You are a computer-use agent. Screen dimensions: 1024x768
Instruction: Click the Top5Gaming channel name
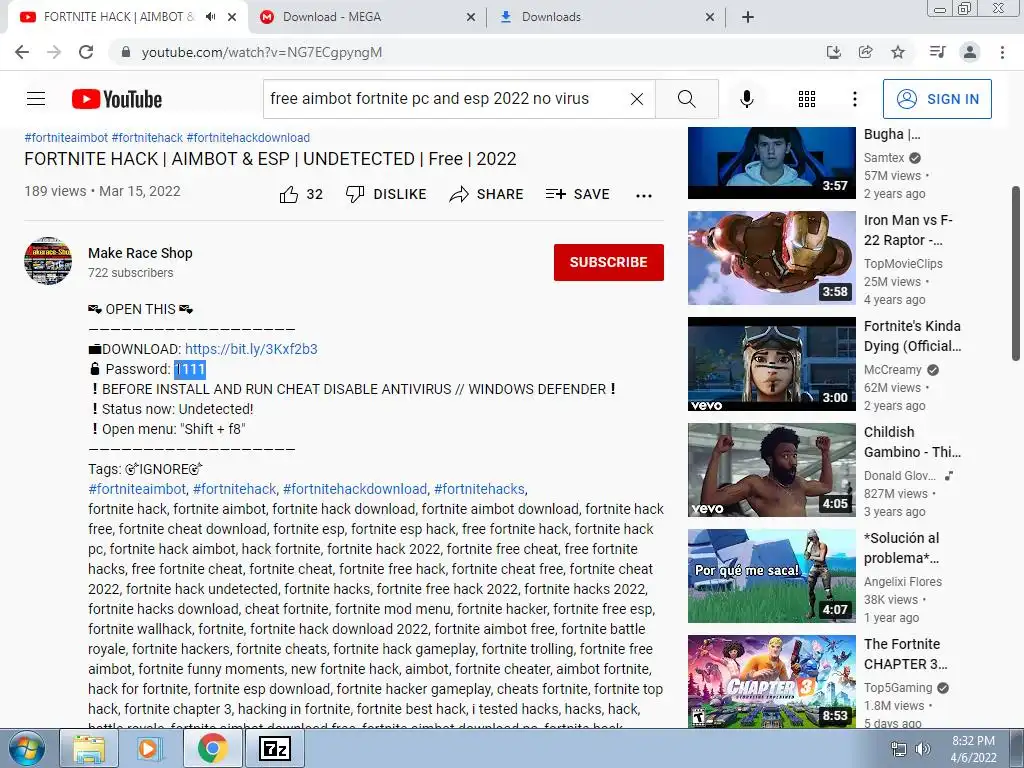pyautogui.click(x=898, y=688)
